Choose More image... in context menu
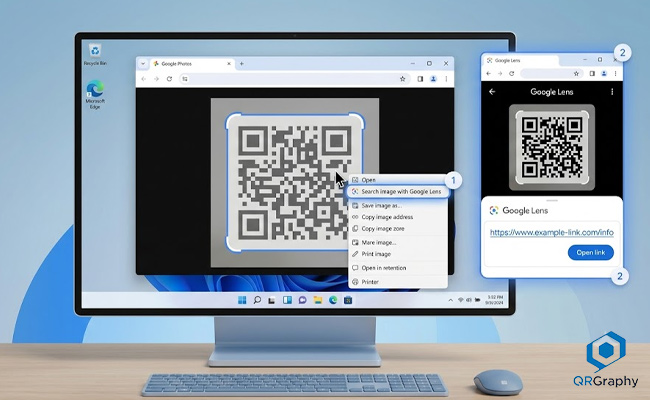The height and width of the screenshot is (400, 650). pyautogui.click(x=398, y=242)
